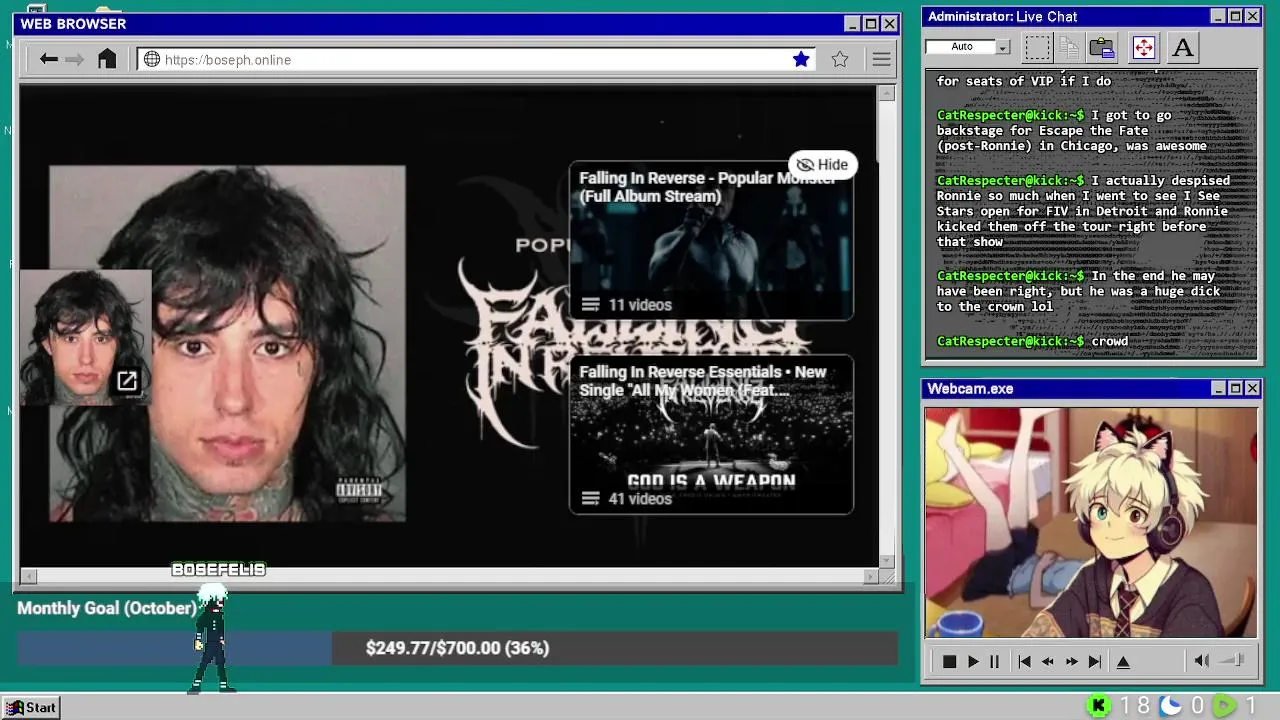Click the small mugshot thumbnail
This screenshot has height=720, width=1280.
[85, 337]
